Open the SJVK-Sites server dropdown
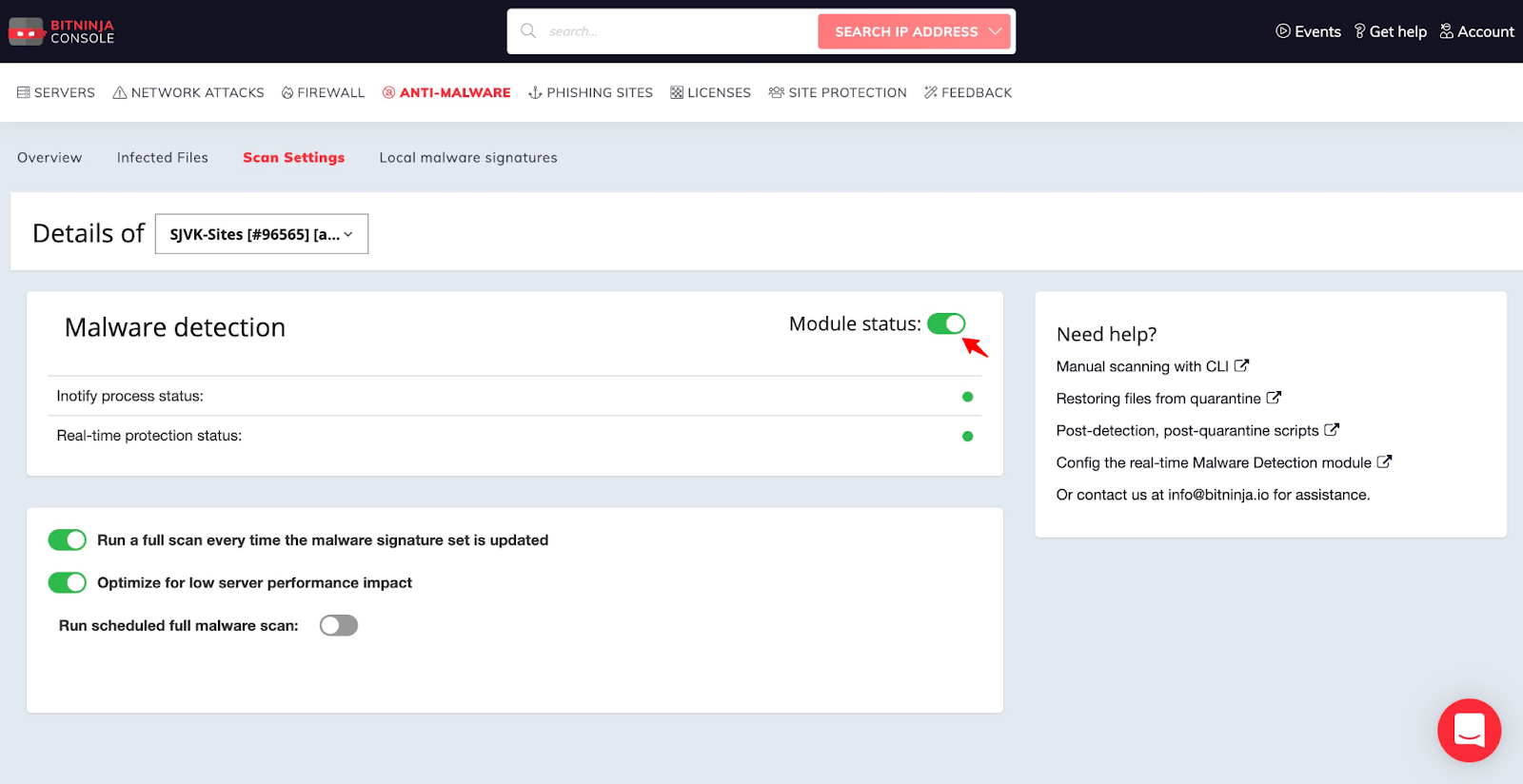Screen dimensions: 1523x784 (262, 234)
